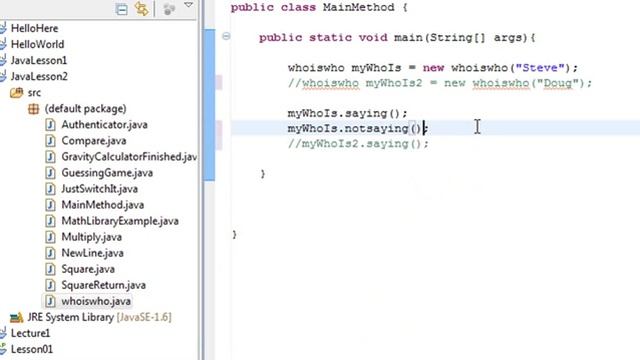Click the Compare.java file icon

click(50, 141)
